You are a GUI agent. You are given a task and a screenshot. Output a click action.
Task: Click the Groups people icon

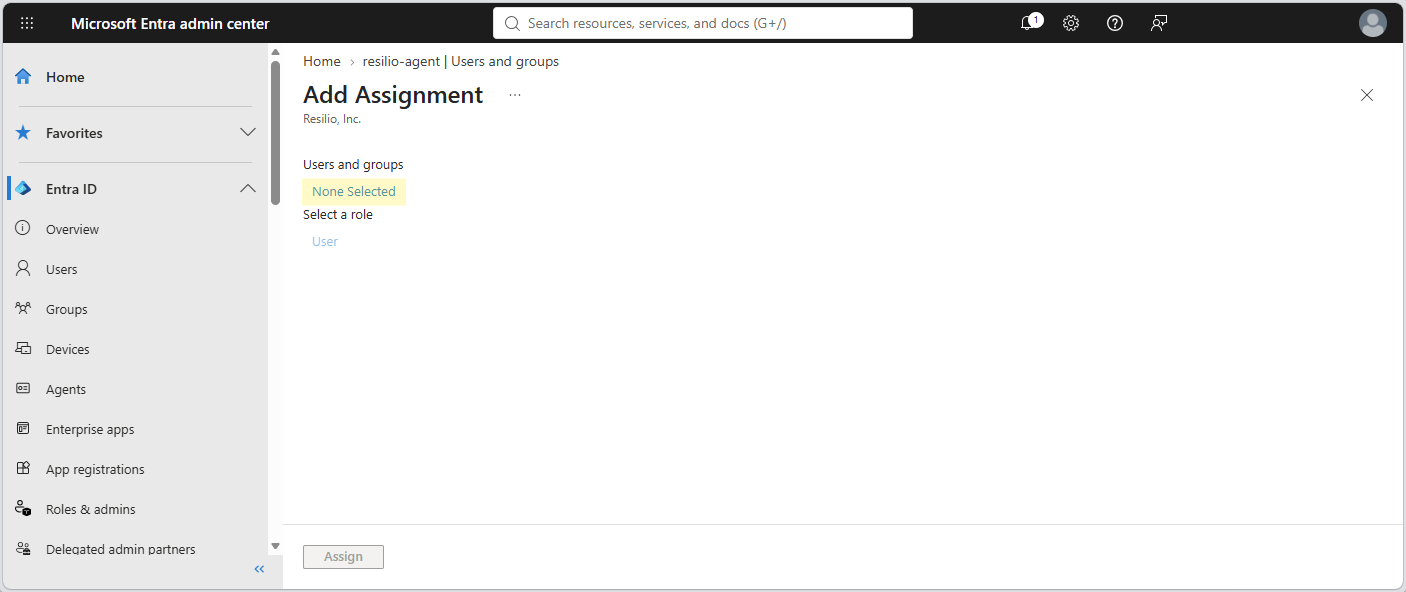coord(23,309)
